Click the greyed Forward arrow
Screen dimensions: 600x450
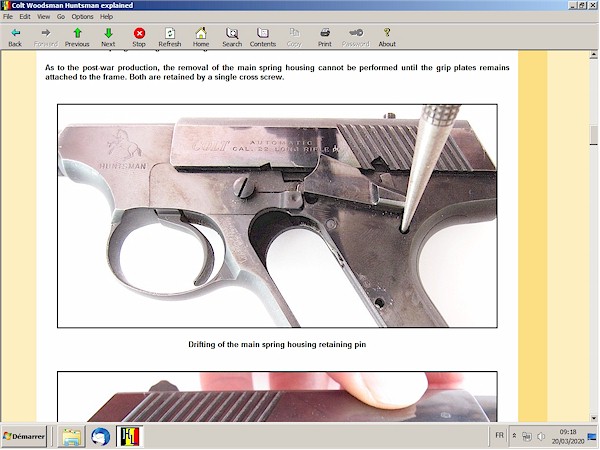click(46, 37)
